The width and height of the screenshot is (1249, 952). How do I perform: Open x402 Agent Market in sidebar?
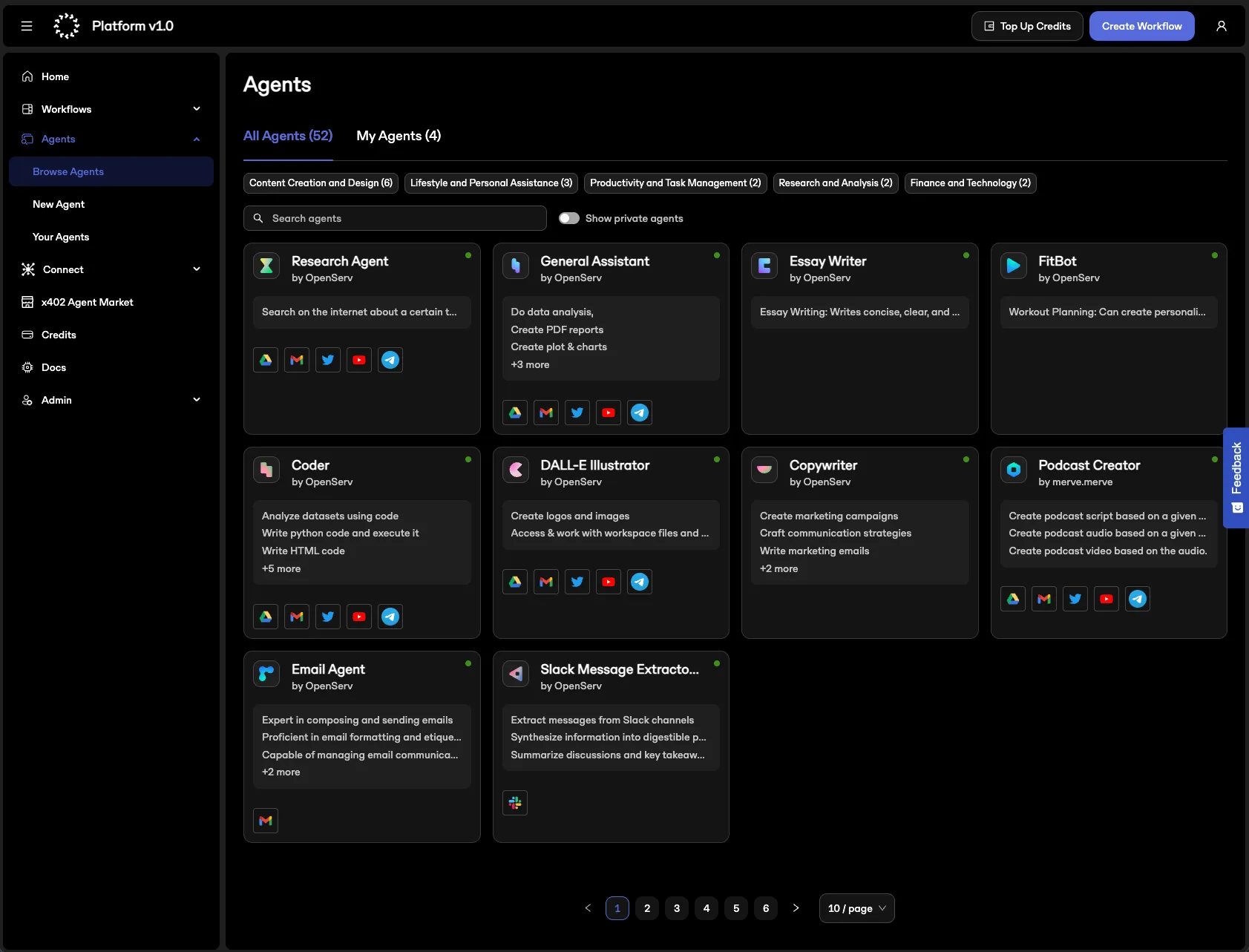(x=111, y=302)
